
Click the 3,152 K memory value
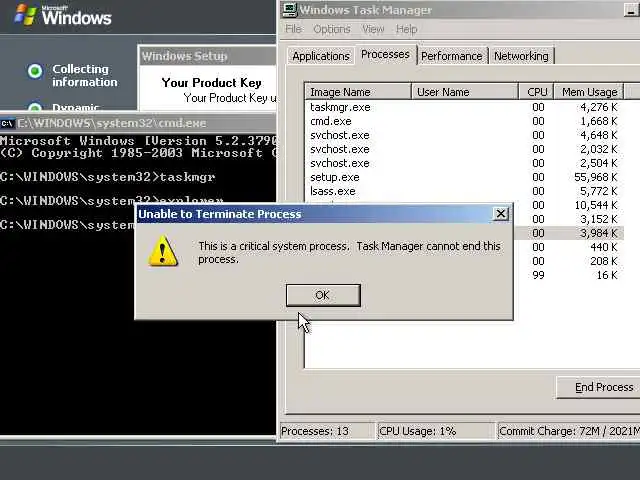(599, 219)
